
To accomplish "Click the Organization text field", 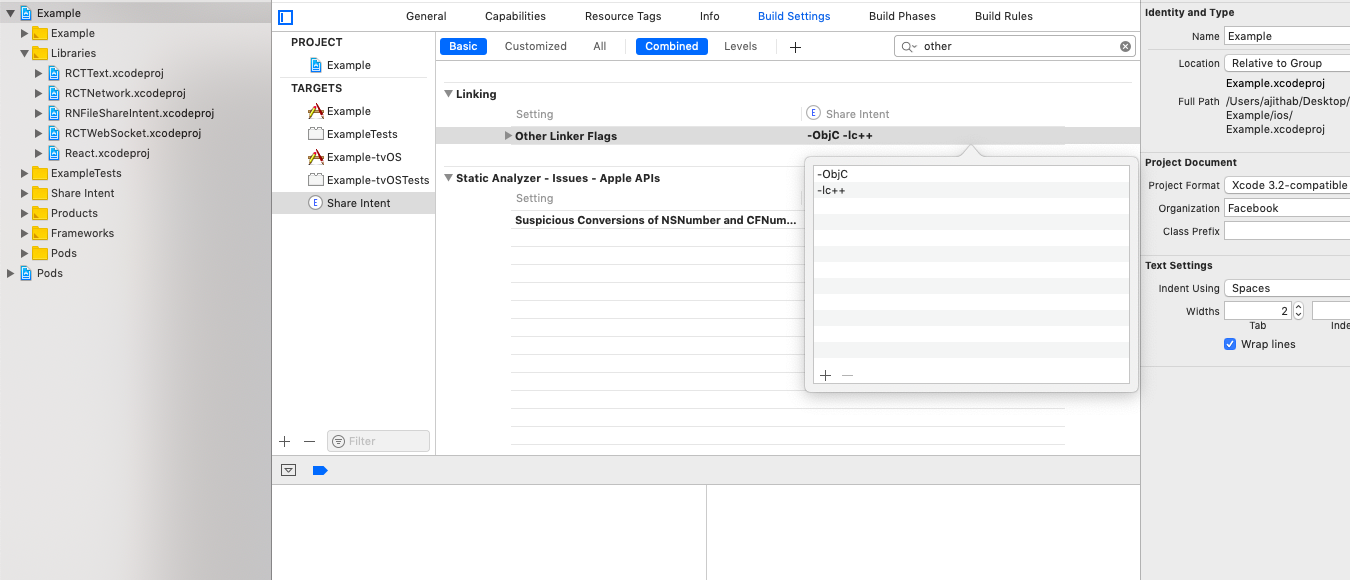I will pos(1287,208).
